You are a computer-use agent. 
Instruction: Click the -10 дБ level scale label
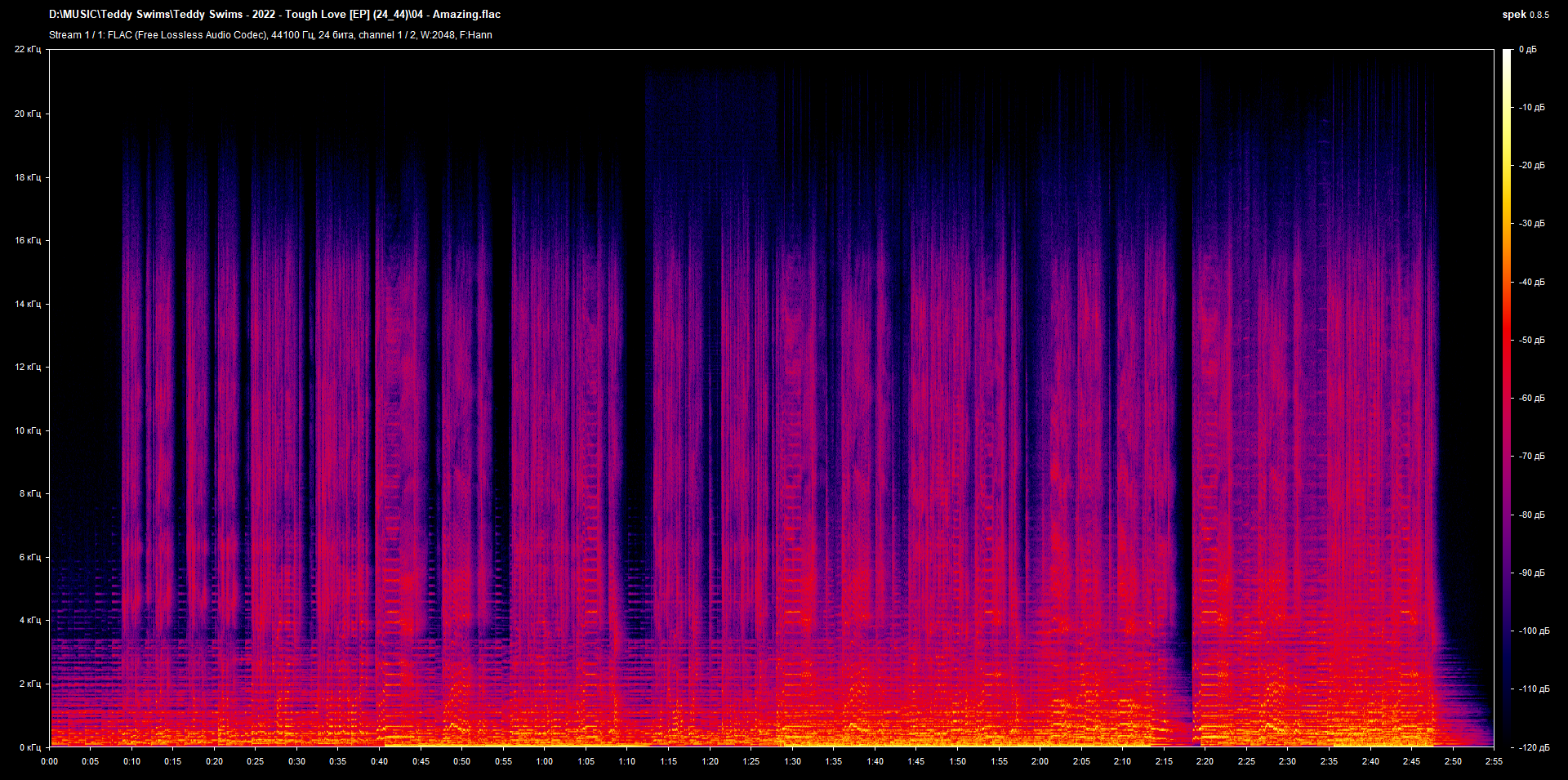point(1532,108)
